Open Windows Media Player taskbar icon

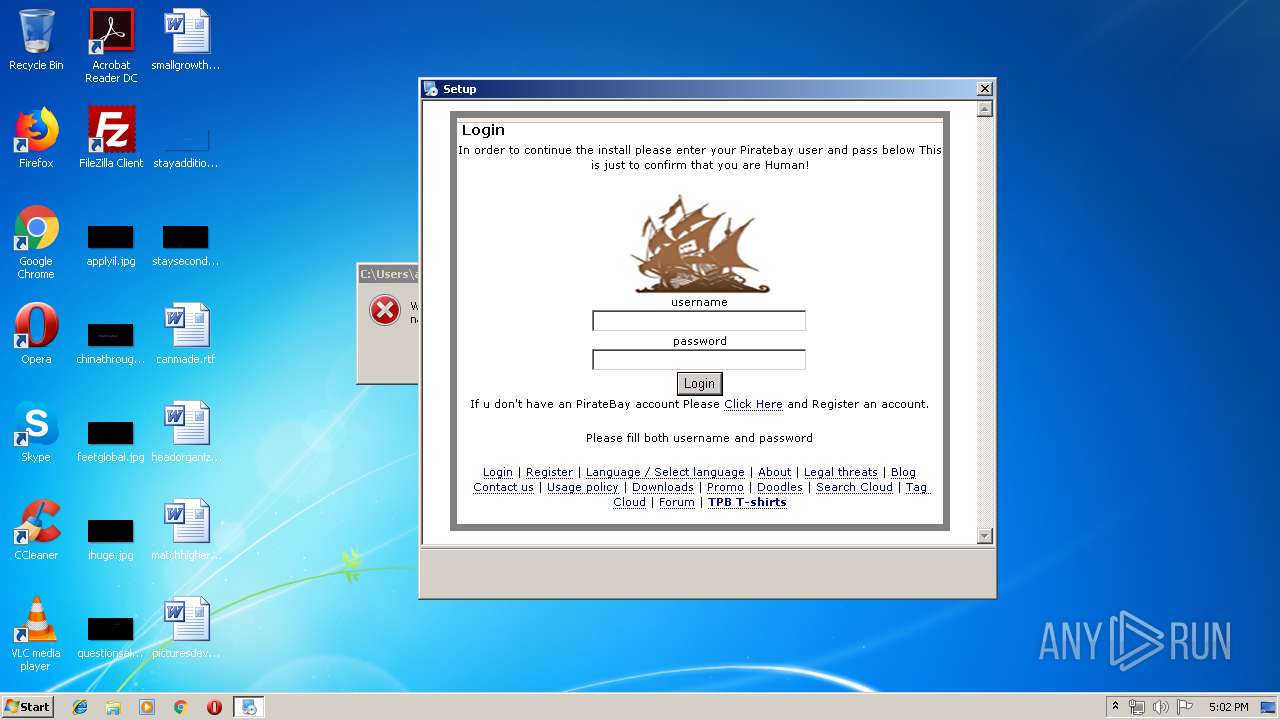pyautogui.click(x=147, y=707)
